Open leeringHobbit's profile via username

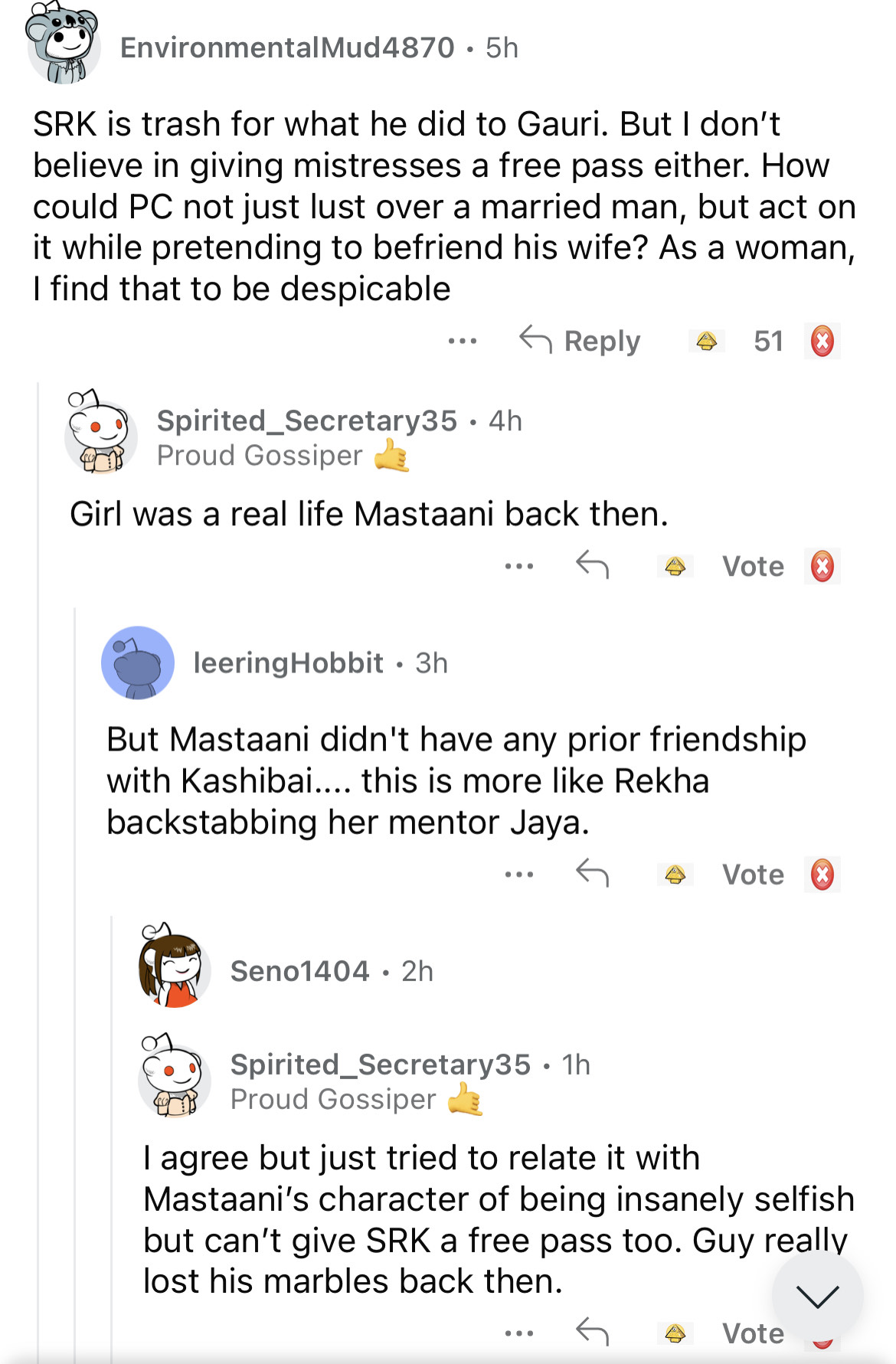(x=288, y=663)
